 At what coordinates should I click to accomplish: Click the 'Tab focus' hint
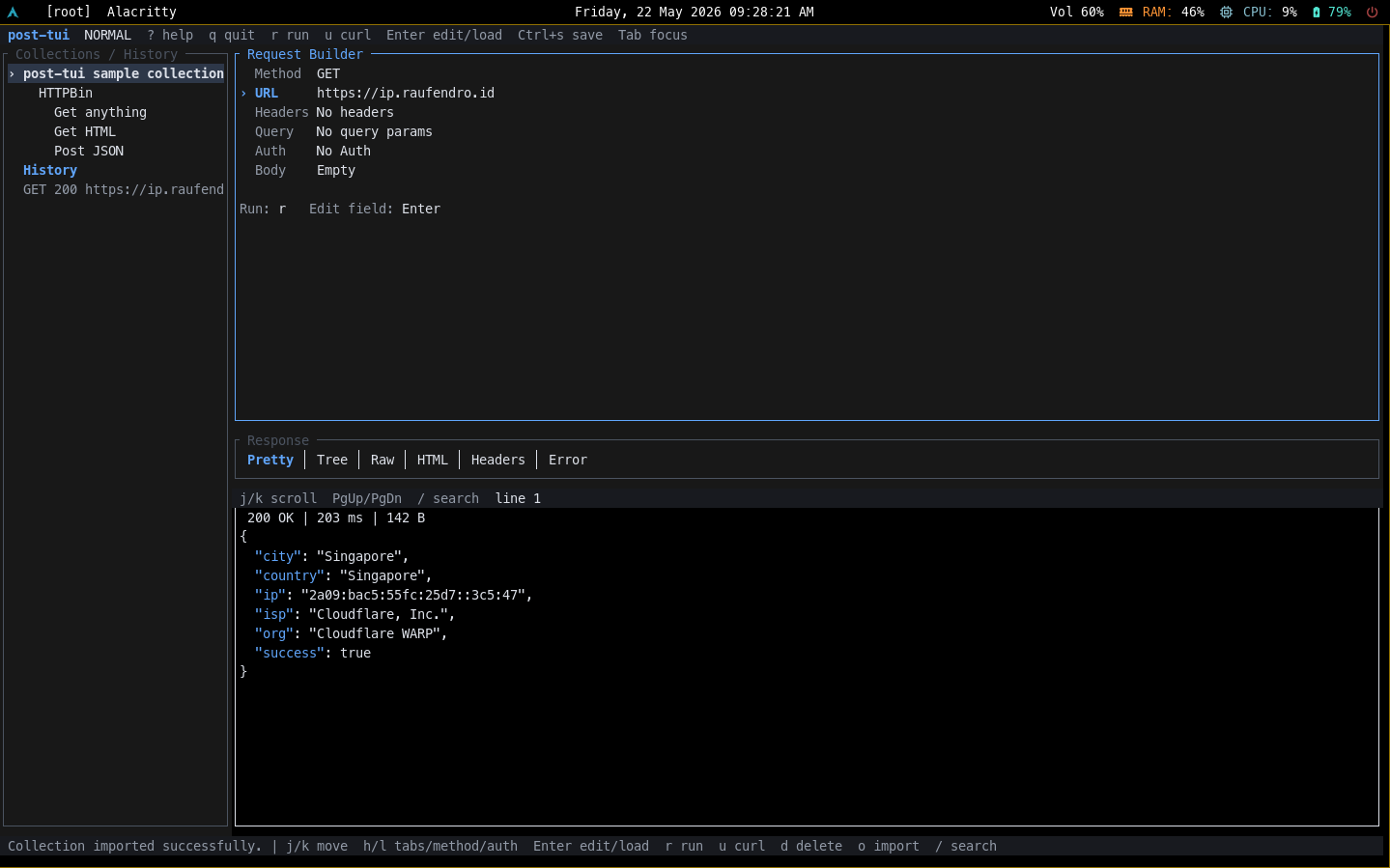[x=653, y=36]
